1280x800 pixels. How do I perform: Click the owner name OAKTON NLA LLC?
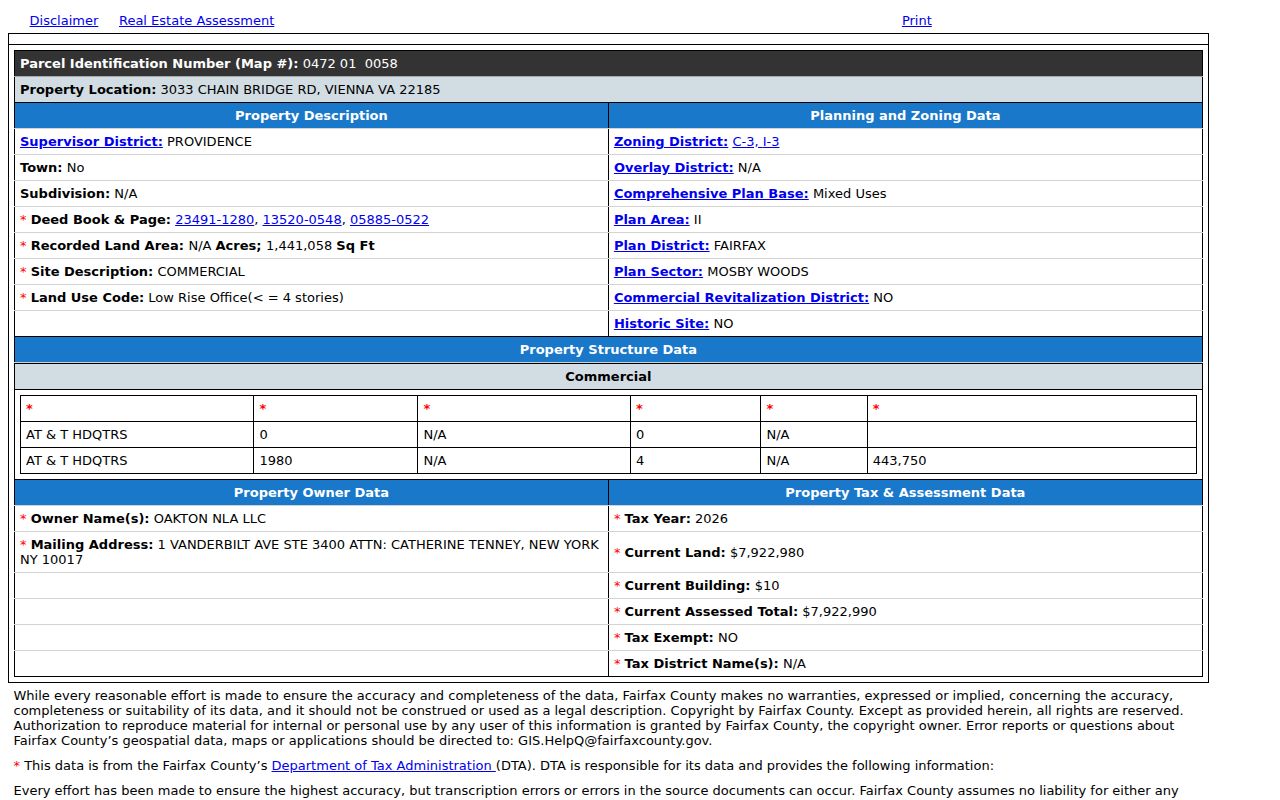210,518
